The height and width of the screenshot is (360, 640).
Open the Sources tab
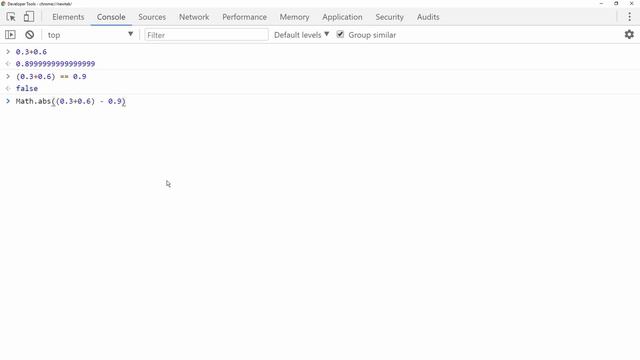152,17
